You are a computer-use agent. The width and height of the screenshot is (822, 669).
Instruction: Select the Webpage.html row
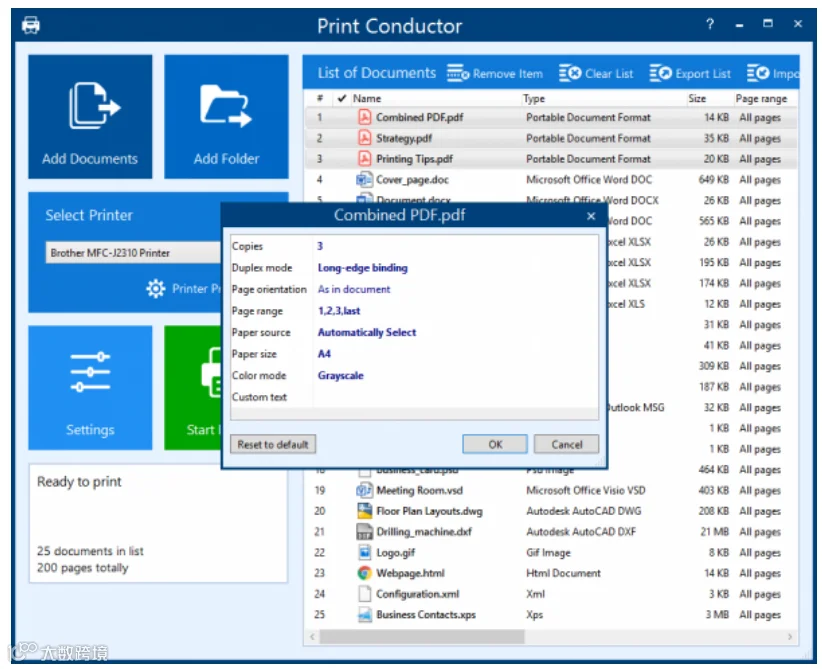point(551,573)
